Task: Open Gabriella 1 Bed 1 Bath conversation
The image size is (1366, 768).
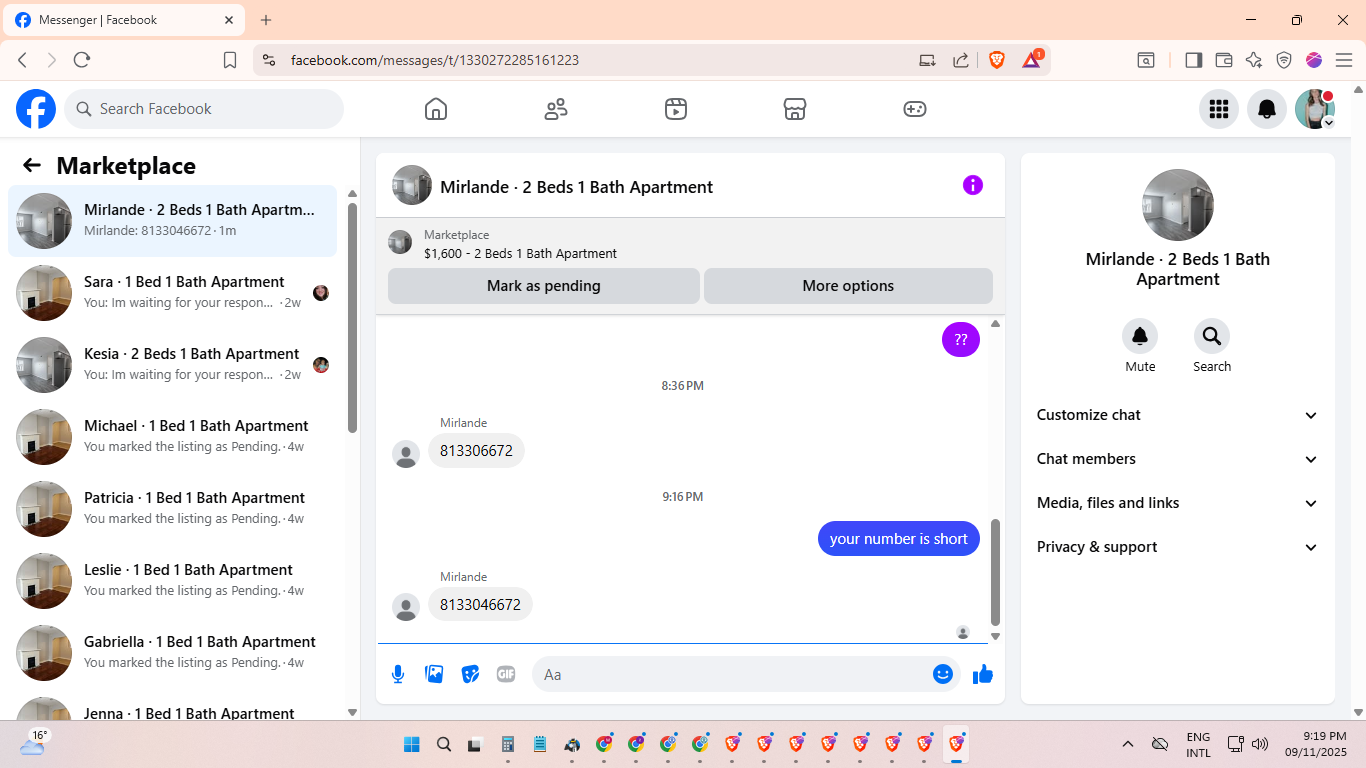Action: pyautogui.click(x=172, y=653)
